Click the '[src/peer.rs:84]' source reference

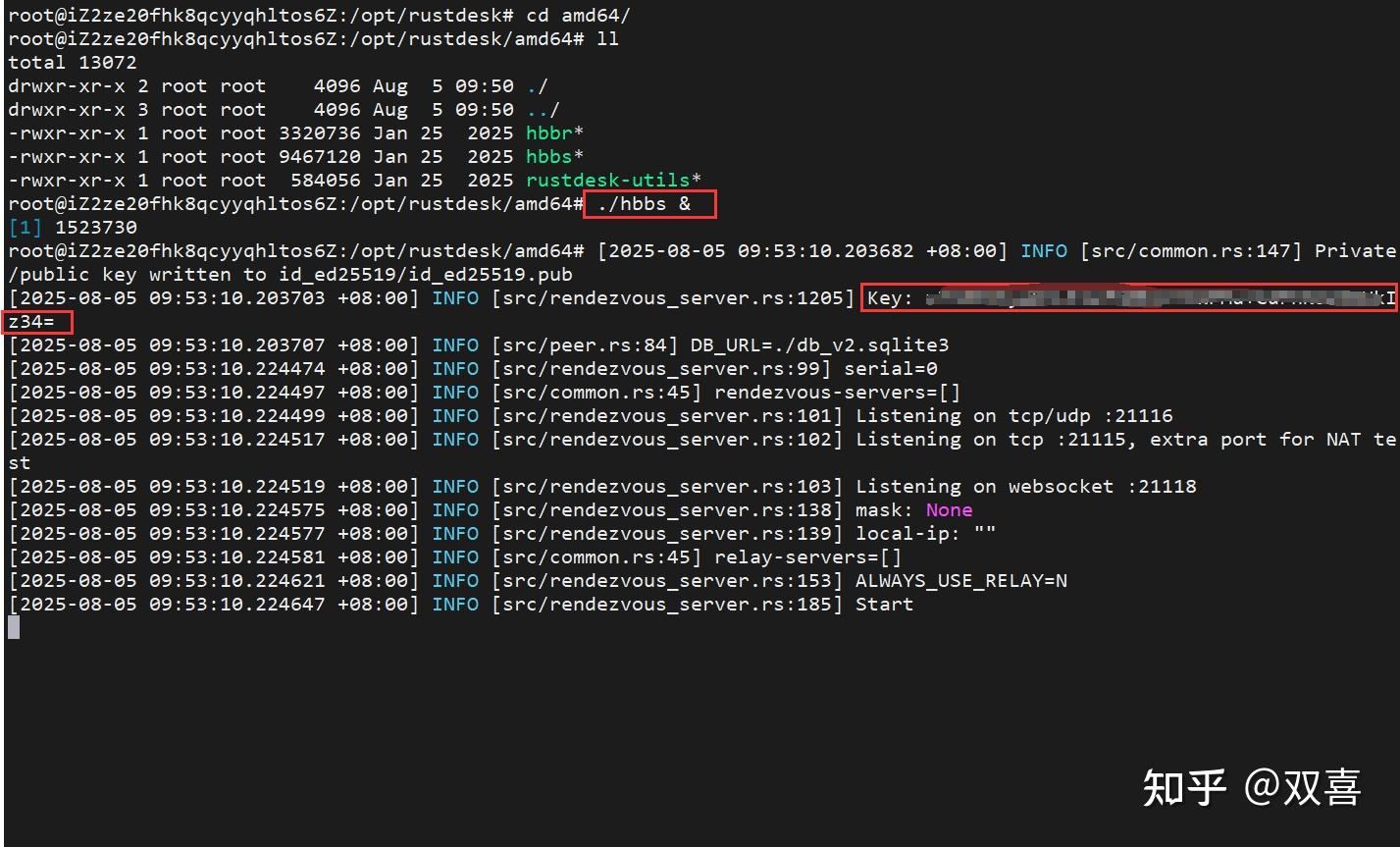click(585, 345)
